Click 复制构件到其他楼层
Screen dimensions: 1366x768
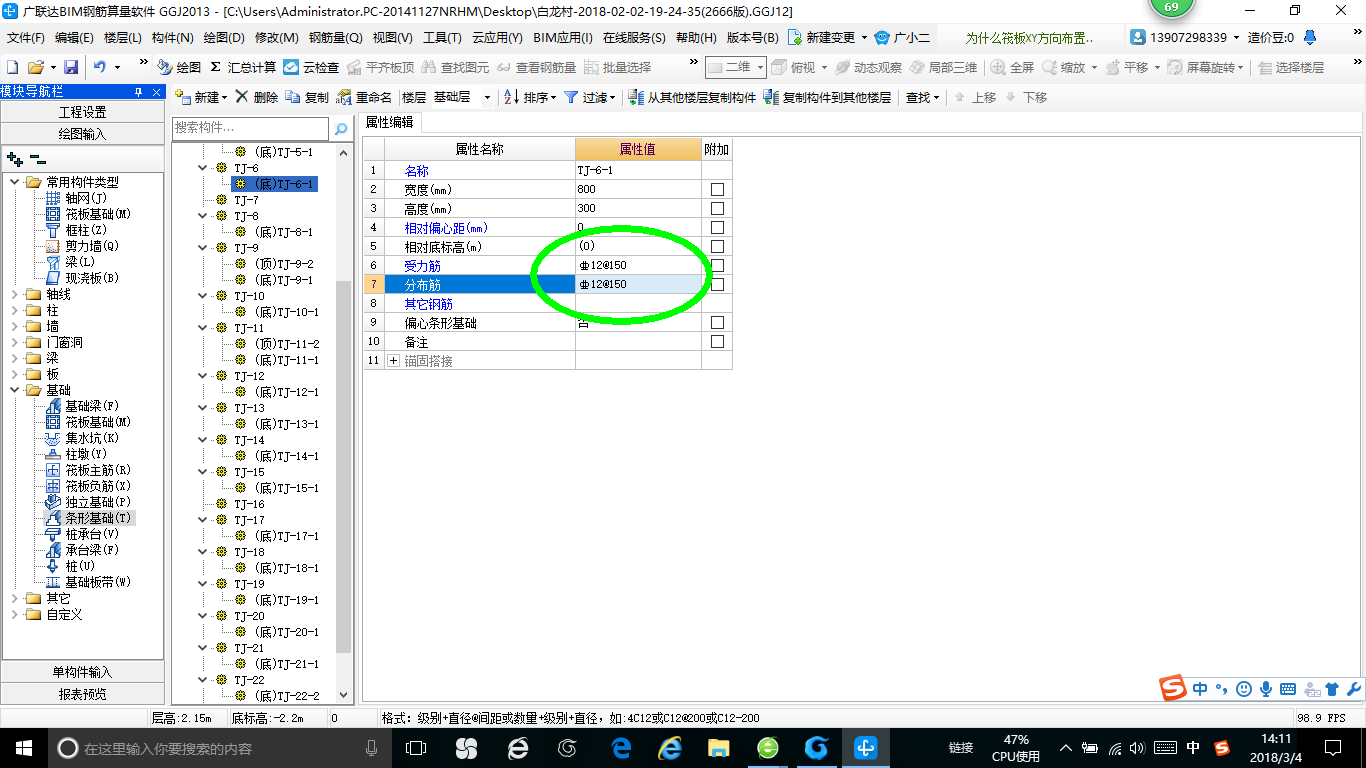(827, 97)
